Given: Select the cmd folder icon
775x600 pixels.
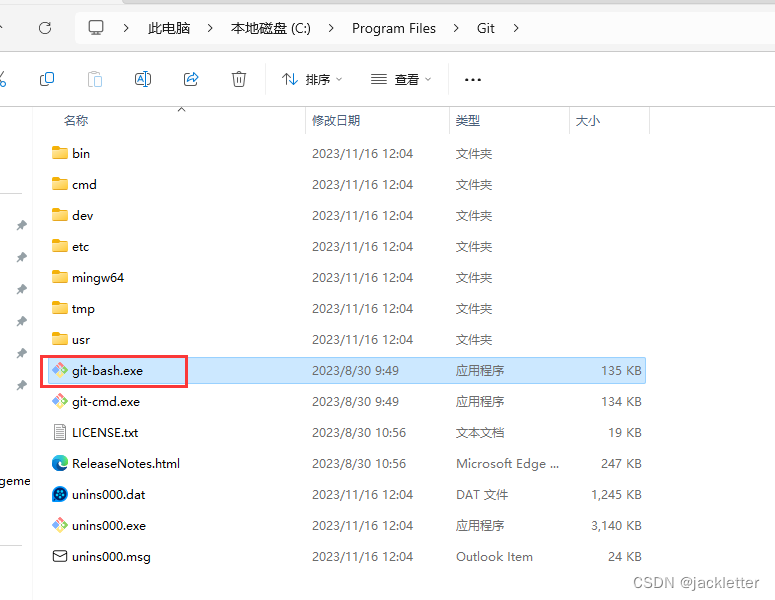Looking at the screenshot, I should (60, 184).
